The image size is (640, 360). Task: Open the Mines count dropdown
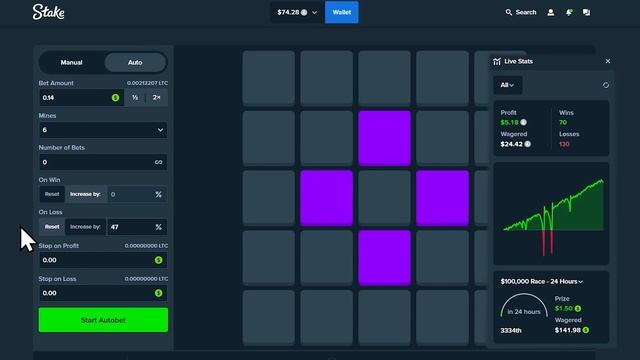(103, 130)
